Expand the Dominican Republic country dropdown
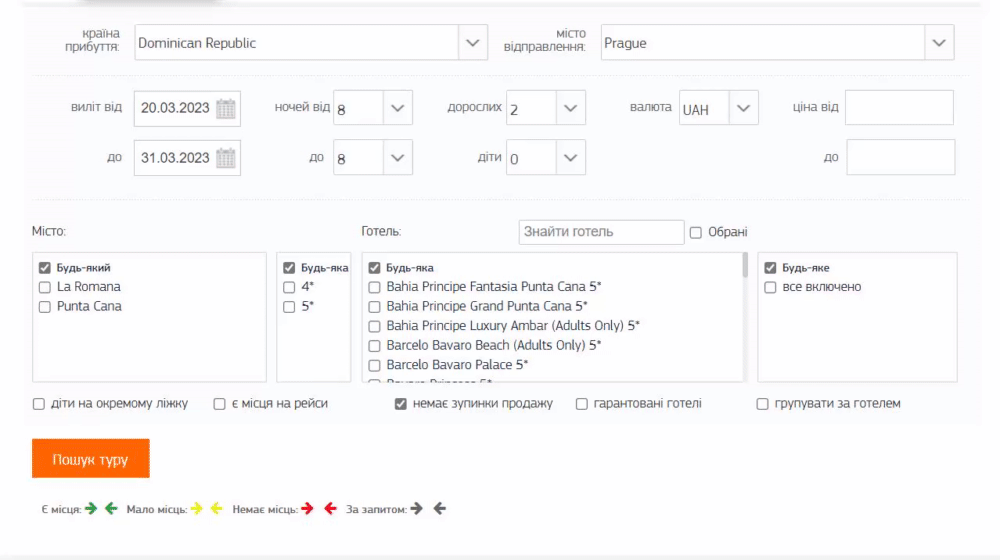Viewport: 1000px width, 560px height. click(472, 43)
